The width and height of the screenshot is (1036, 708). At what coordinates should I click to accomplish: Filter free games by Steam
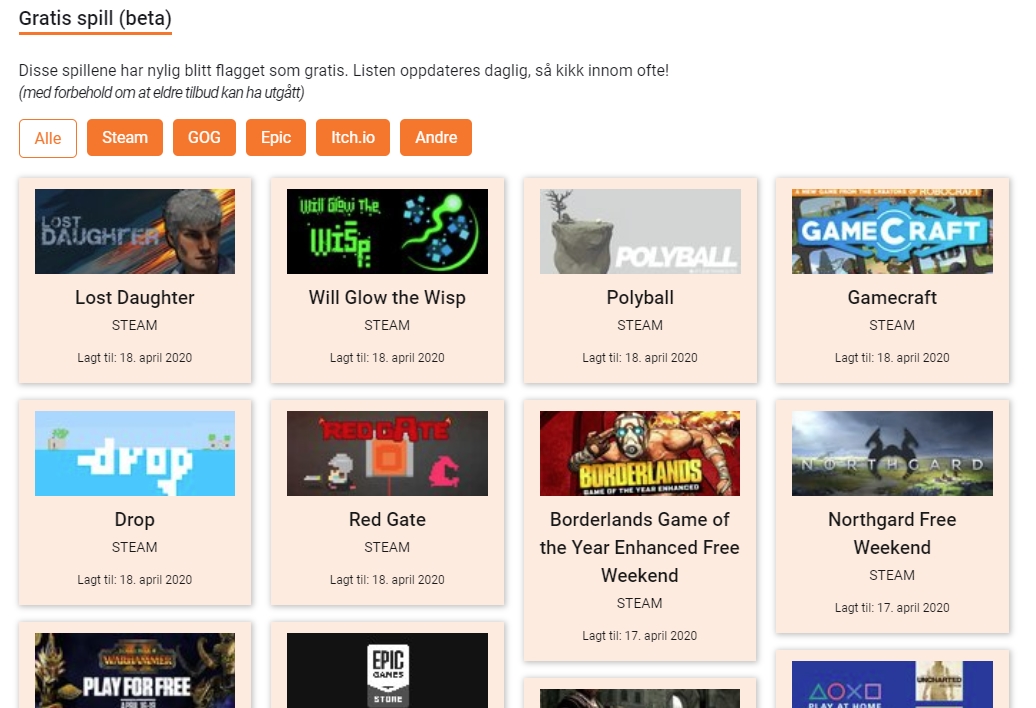pyautogui.click(x=125, y=137)
